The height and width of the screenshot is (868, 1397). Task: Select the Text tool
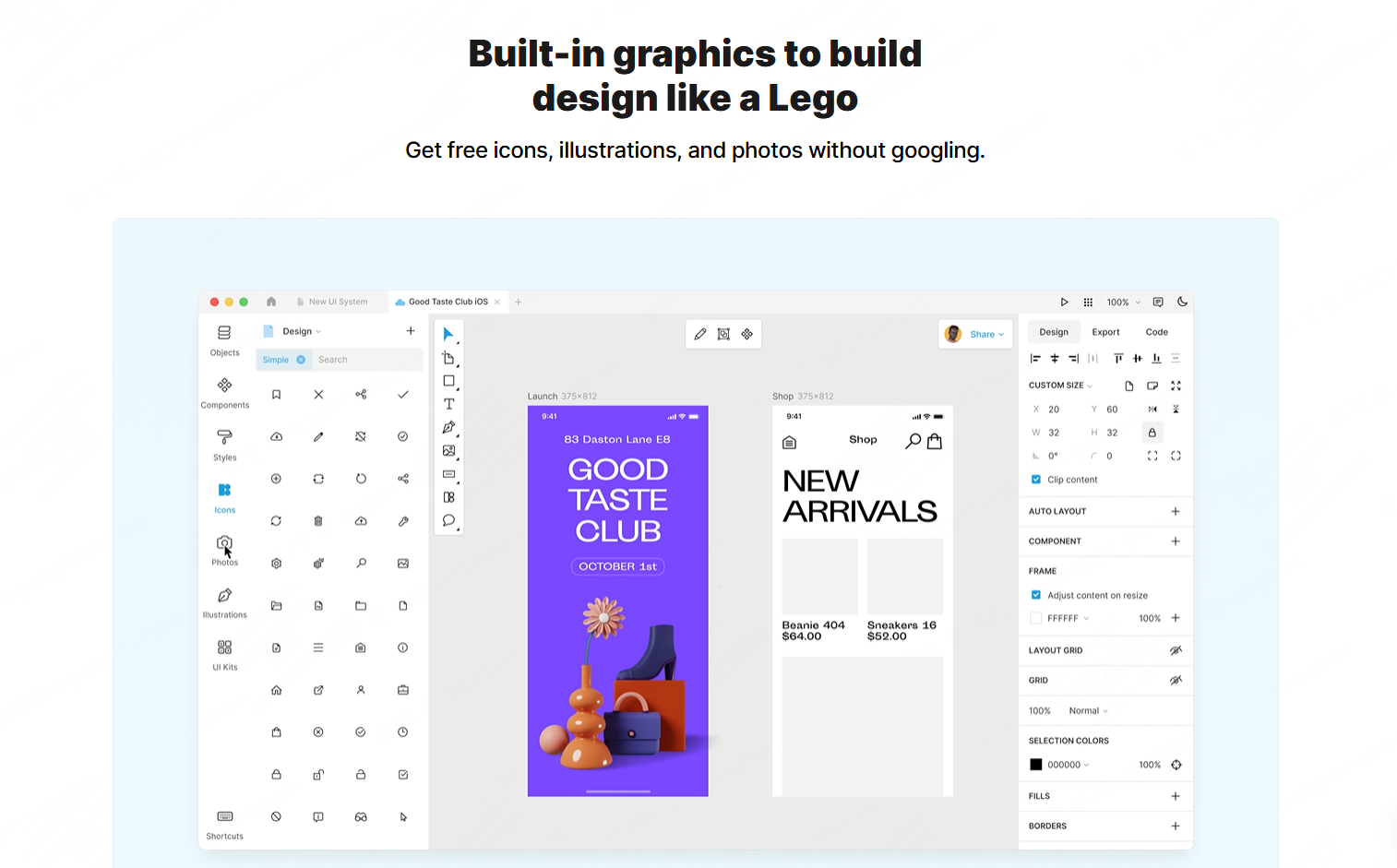click(448, 404)
